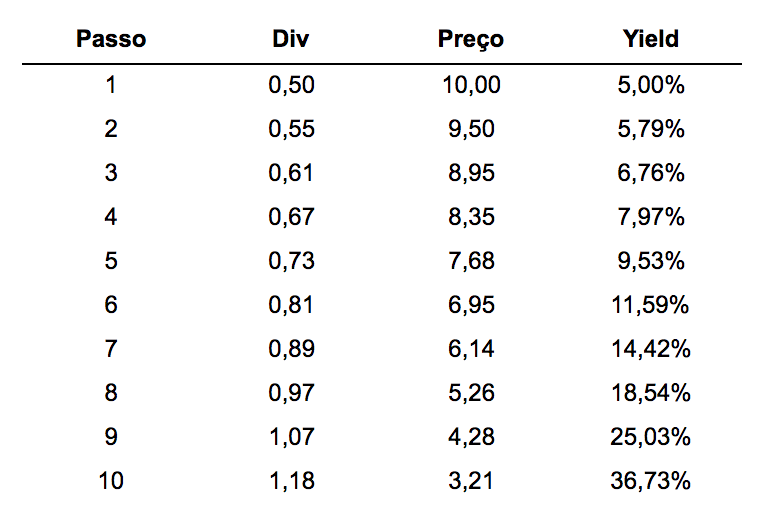Select the 6,76% yield cell
Viewport: 766px width, 531px height.
coord(651,173)
